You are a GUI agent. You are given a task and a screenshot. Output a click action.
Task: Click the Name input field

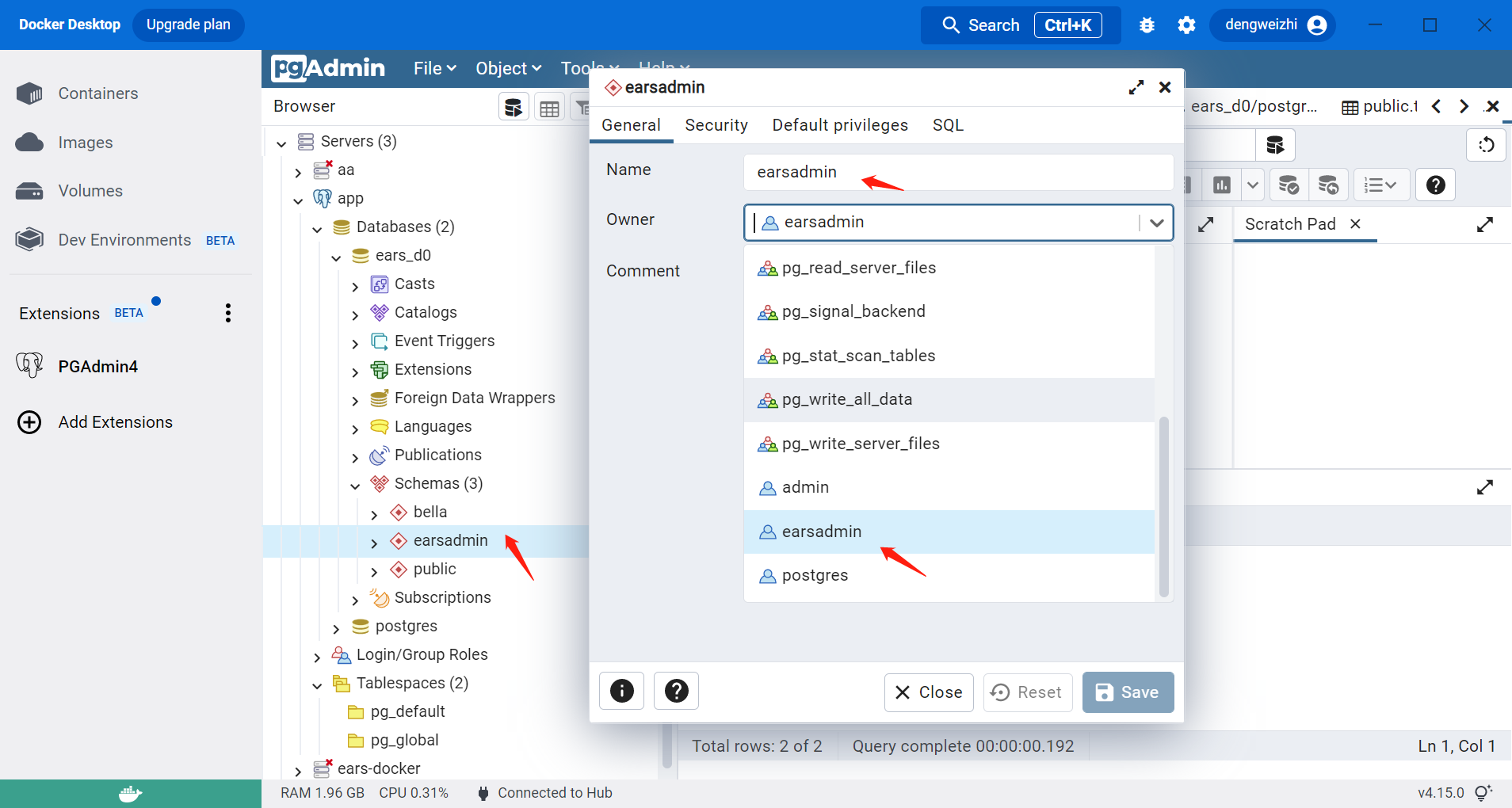pos(958,172)
